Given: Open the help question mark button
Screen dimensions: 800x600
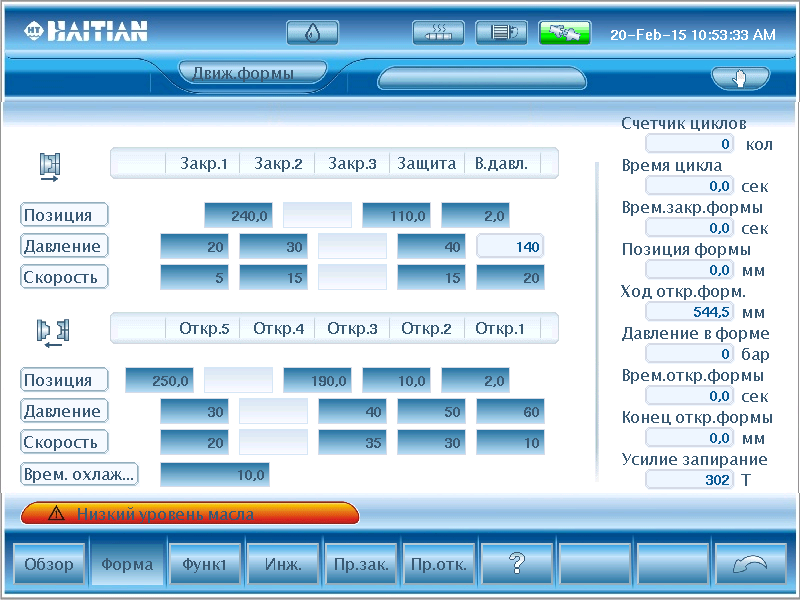Looking at the screenshot, I should (x=517, y=564).
